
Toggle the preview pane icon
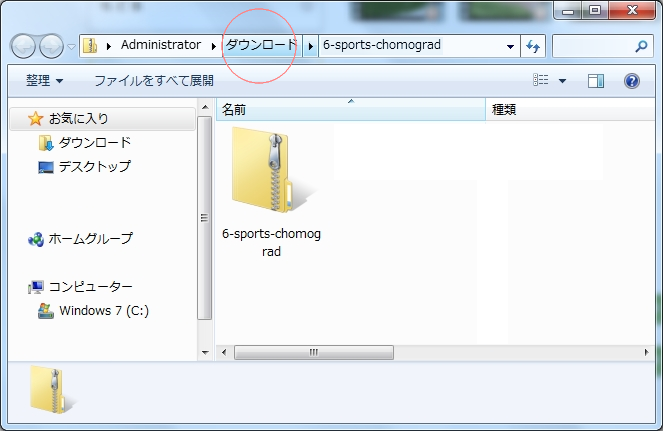[x=596, y=81]
